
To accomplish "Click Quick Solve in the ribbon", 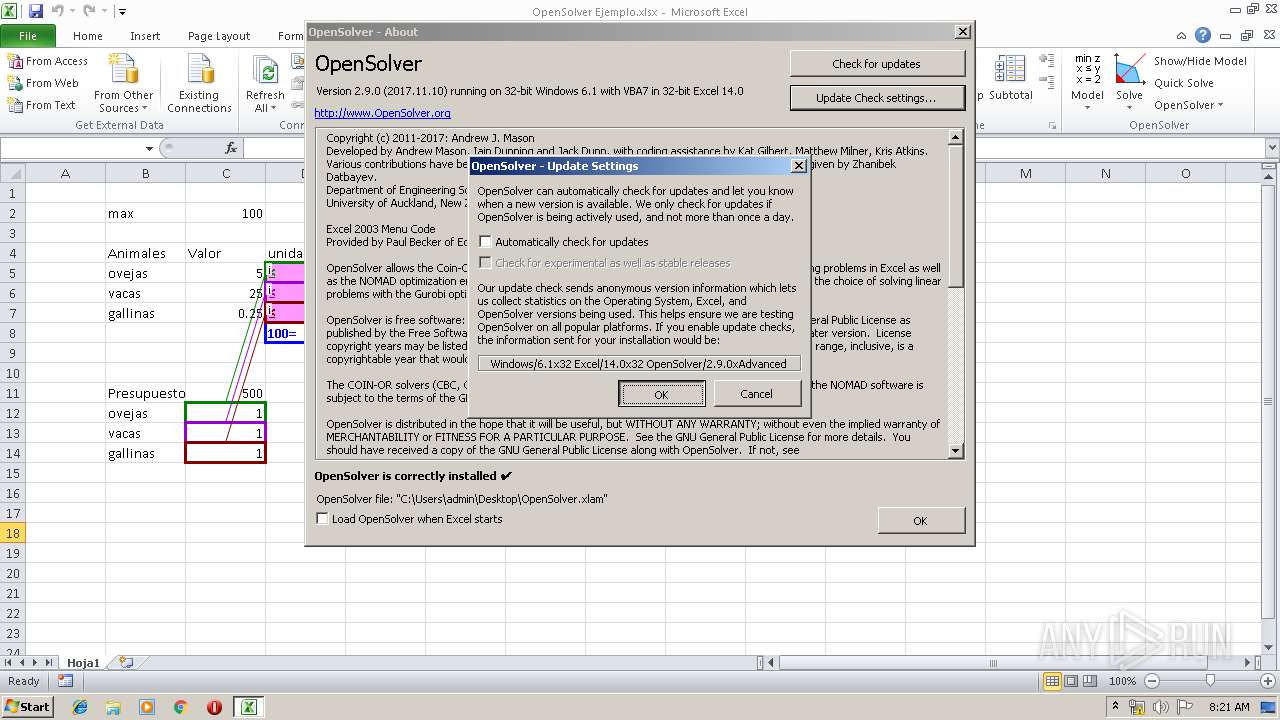I will coord(1184,83).
